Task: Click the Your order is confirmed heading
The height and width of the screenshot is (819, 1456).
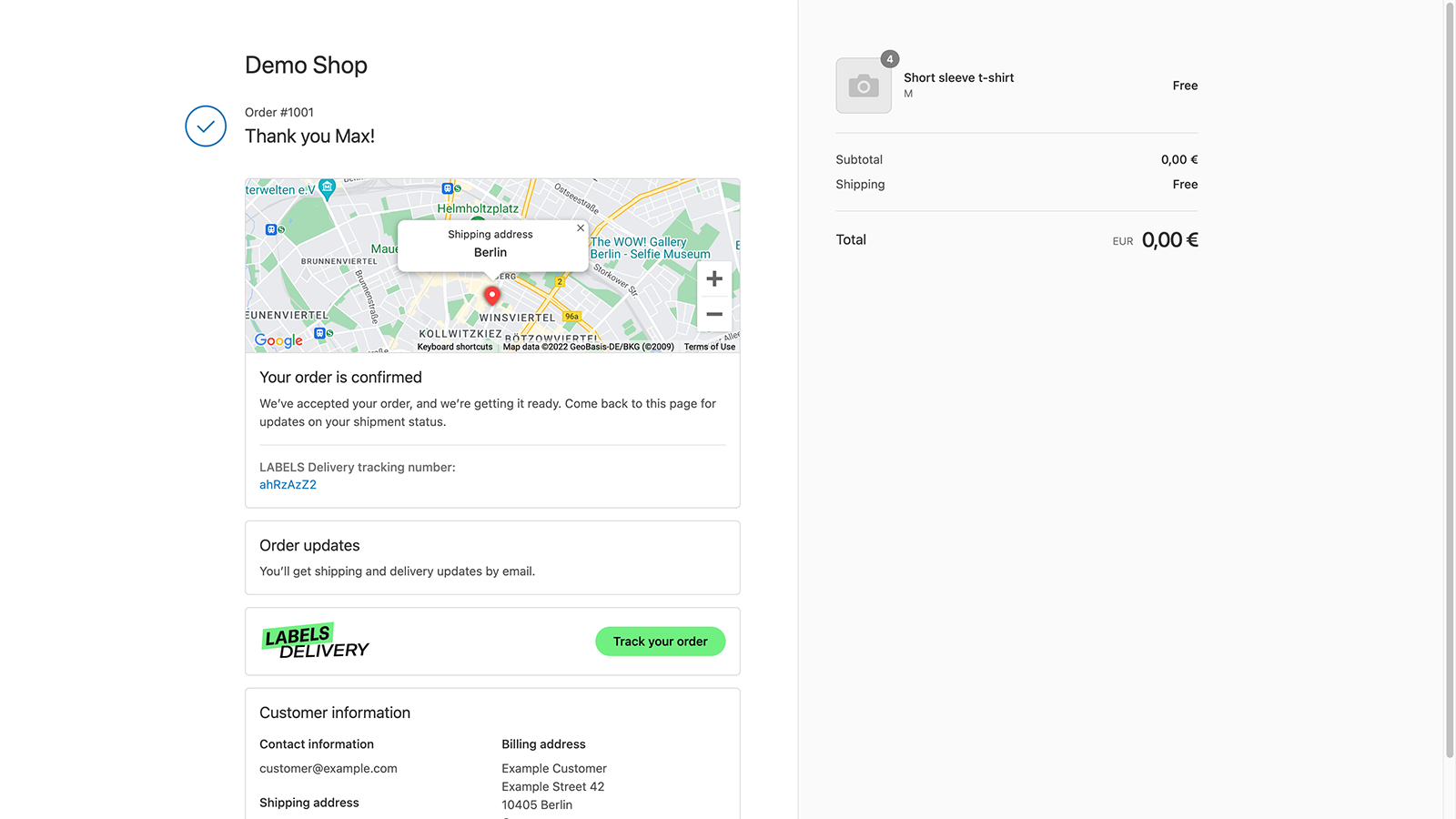Action: tap(340, 378)
